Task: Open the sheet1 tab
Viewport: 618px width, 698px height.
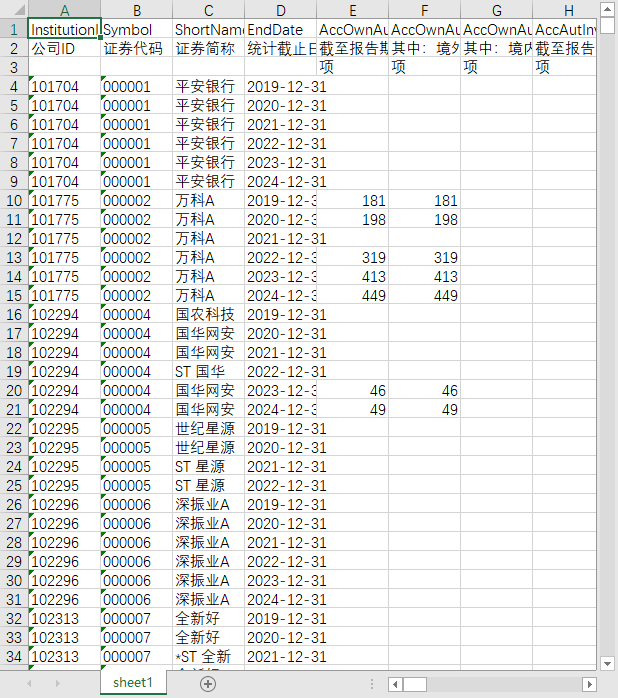Action: coord(133,682)
